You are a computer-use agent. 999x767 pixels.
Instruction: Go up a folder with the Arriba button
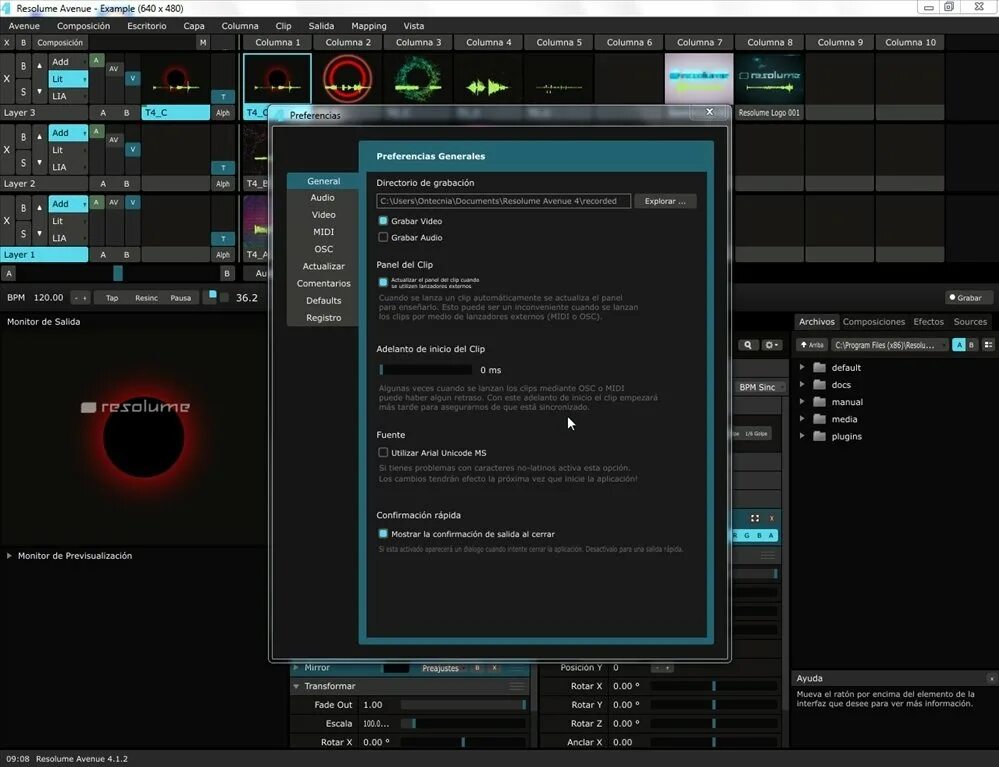812,345
